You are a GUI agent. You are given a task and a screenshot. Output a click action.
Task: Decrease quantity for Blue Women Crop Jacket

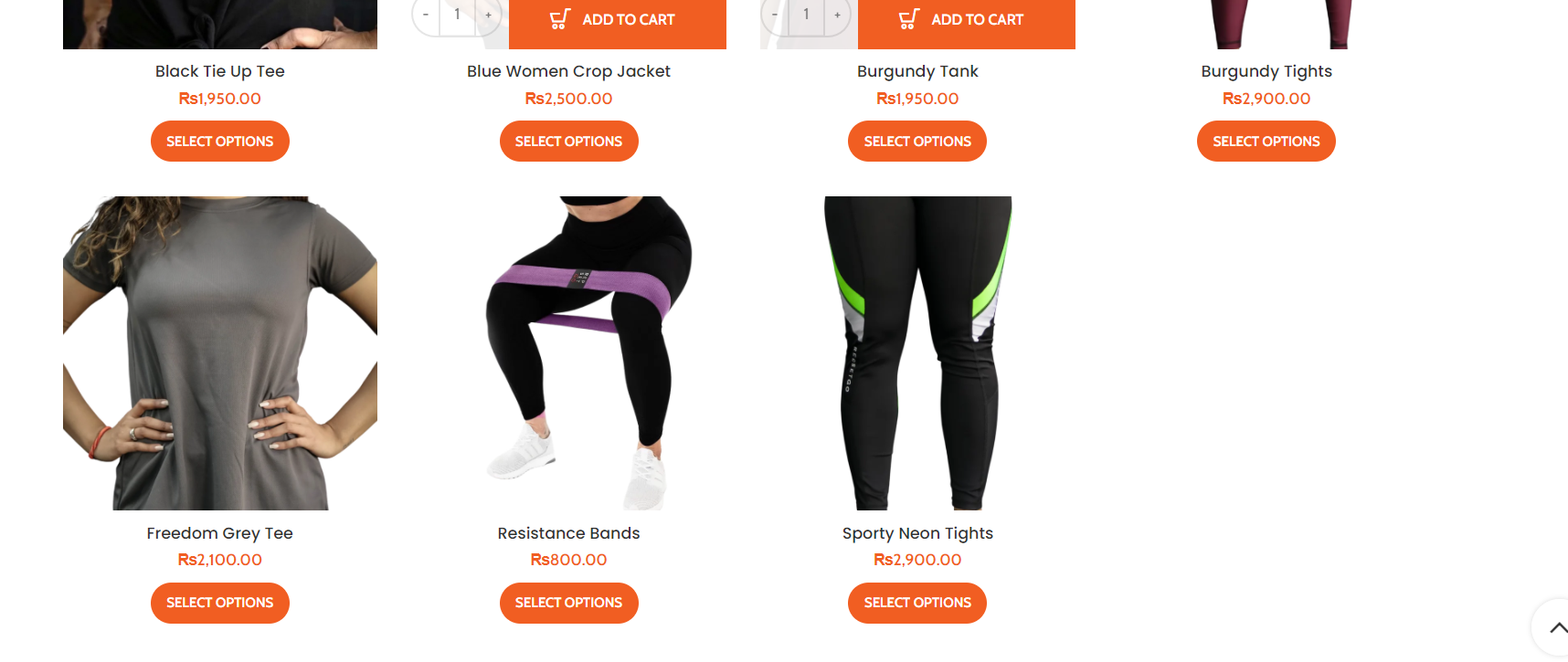click(x=426, y=15)
